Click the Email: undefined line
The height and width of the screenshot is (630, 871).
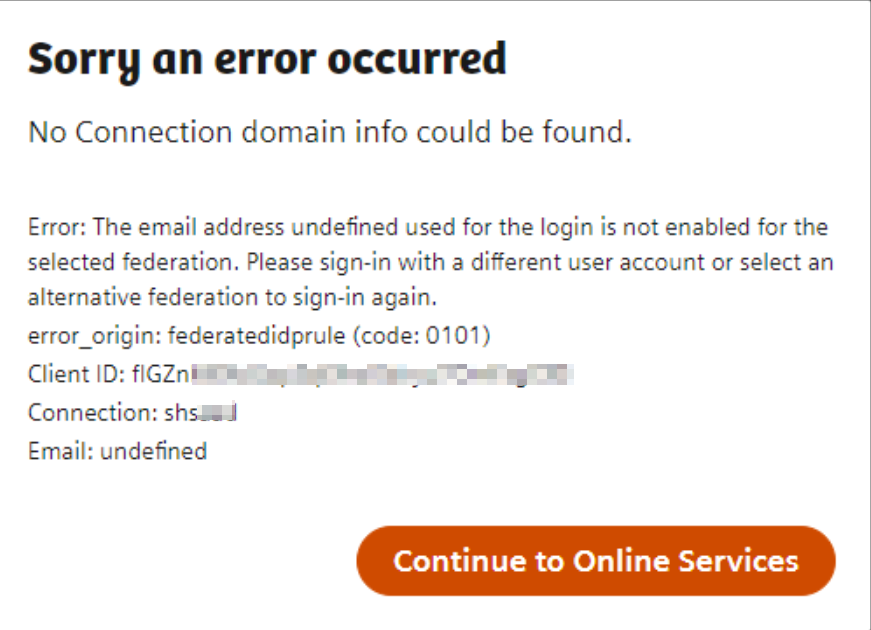(x=115, y=451)
